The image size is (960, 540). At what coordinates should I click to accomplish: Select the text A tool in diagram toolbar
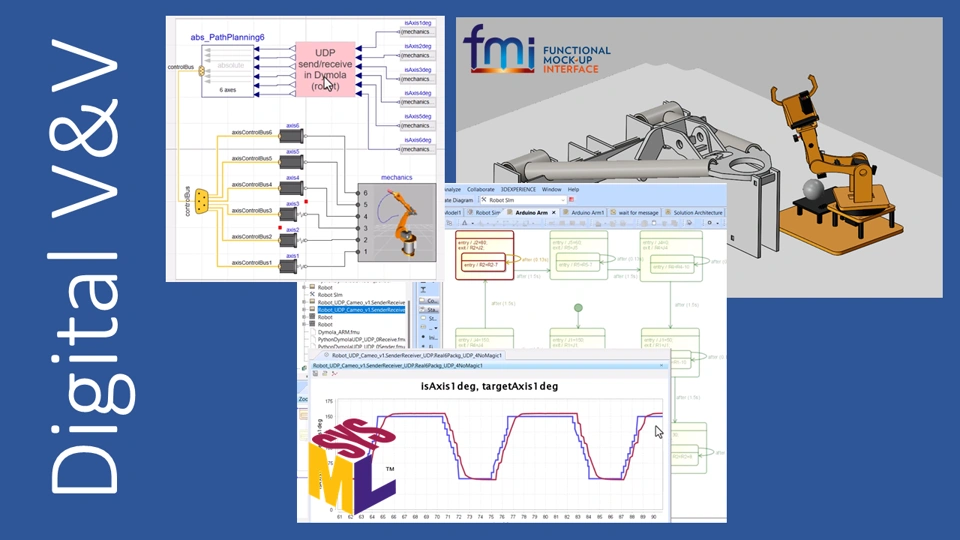(464, 223)
